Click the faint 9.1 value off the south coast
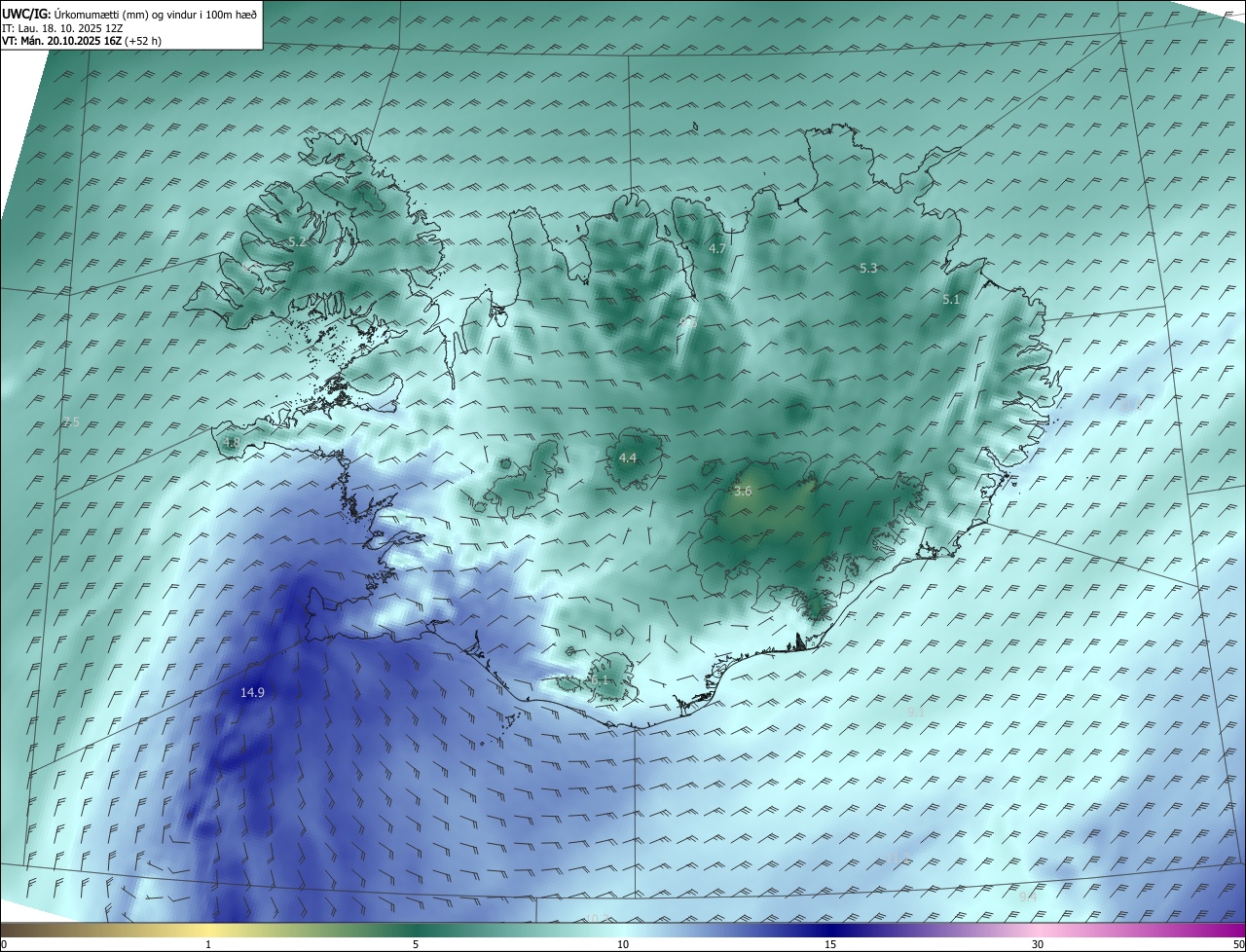Image resolution: width=1246 pixels, height=952 pixels. tap(915, 712)
